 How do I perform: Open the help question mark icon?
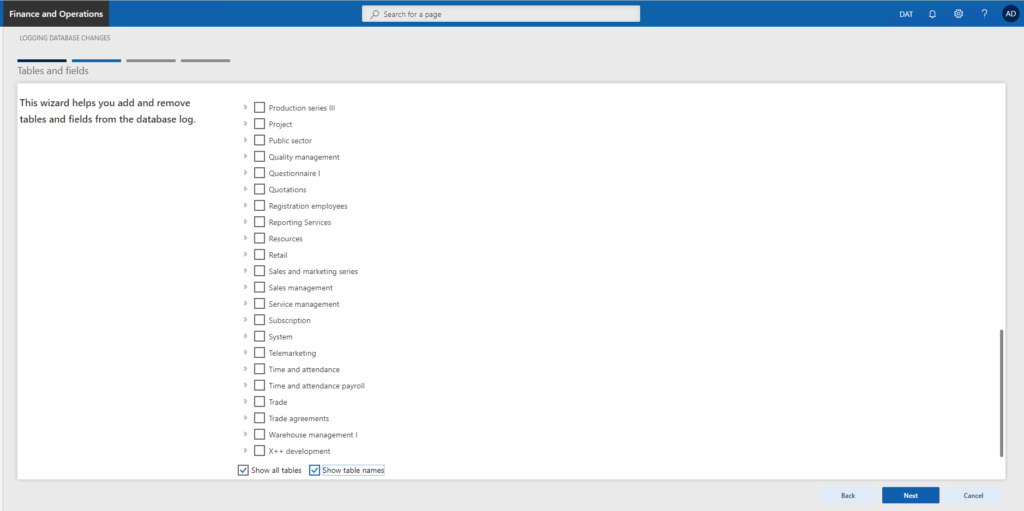(984, 14)
